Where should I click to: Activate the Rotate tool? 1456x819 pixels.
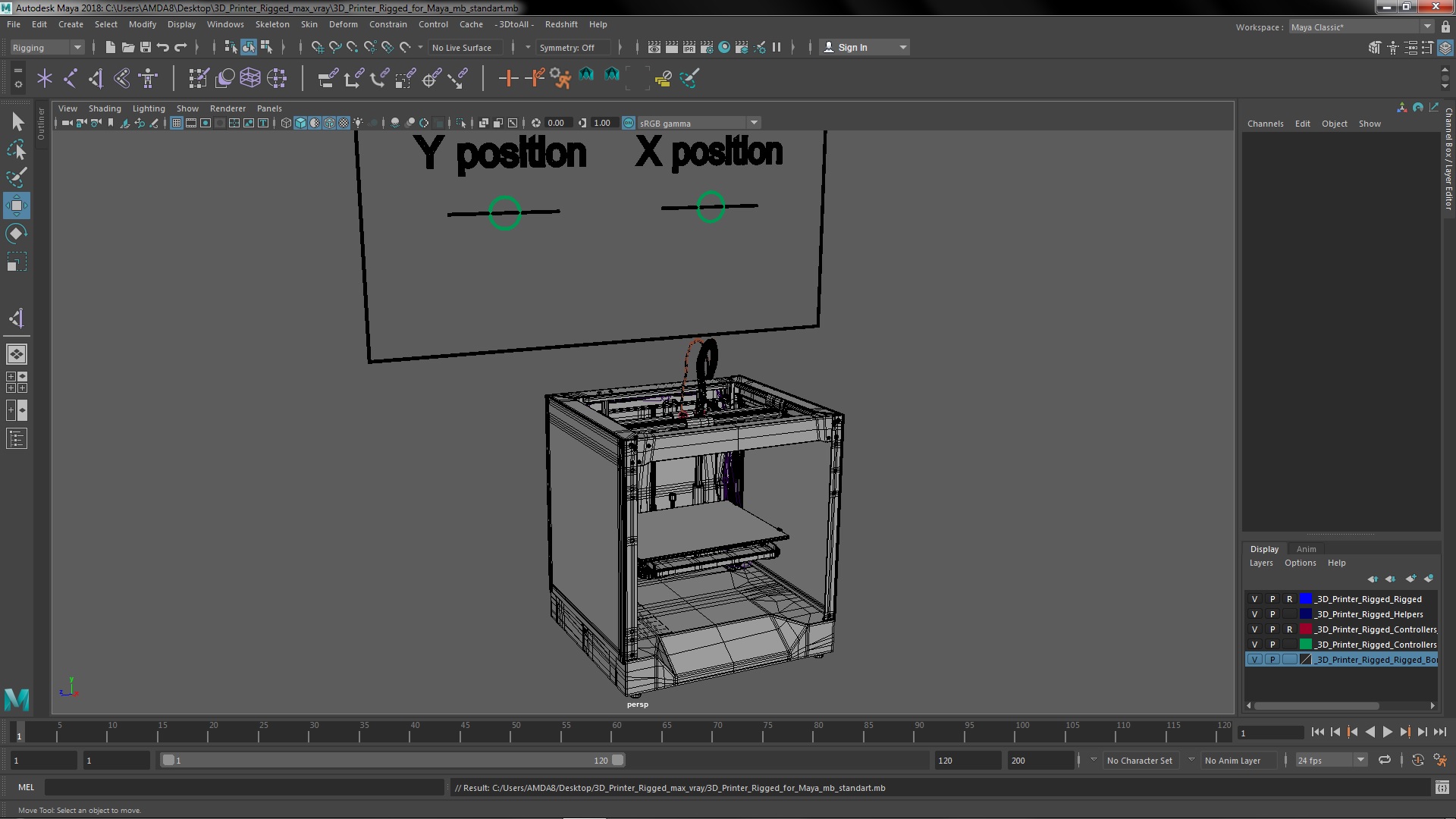click(x=17, y=234)
